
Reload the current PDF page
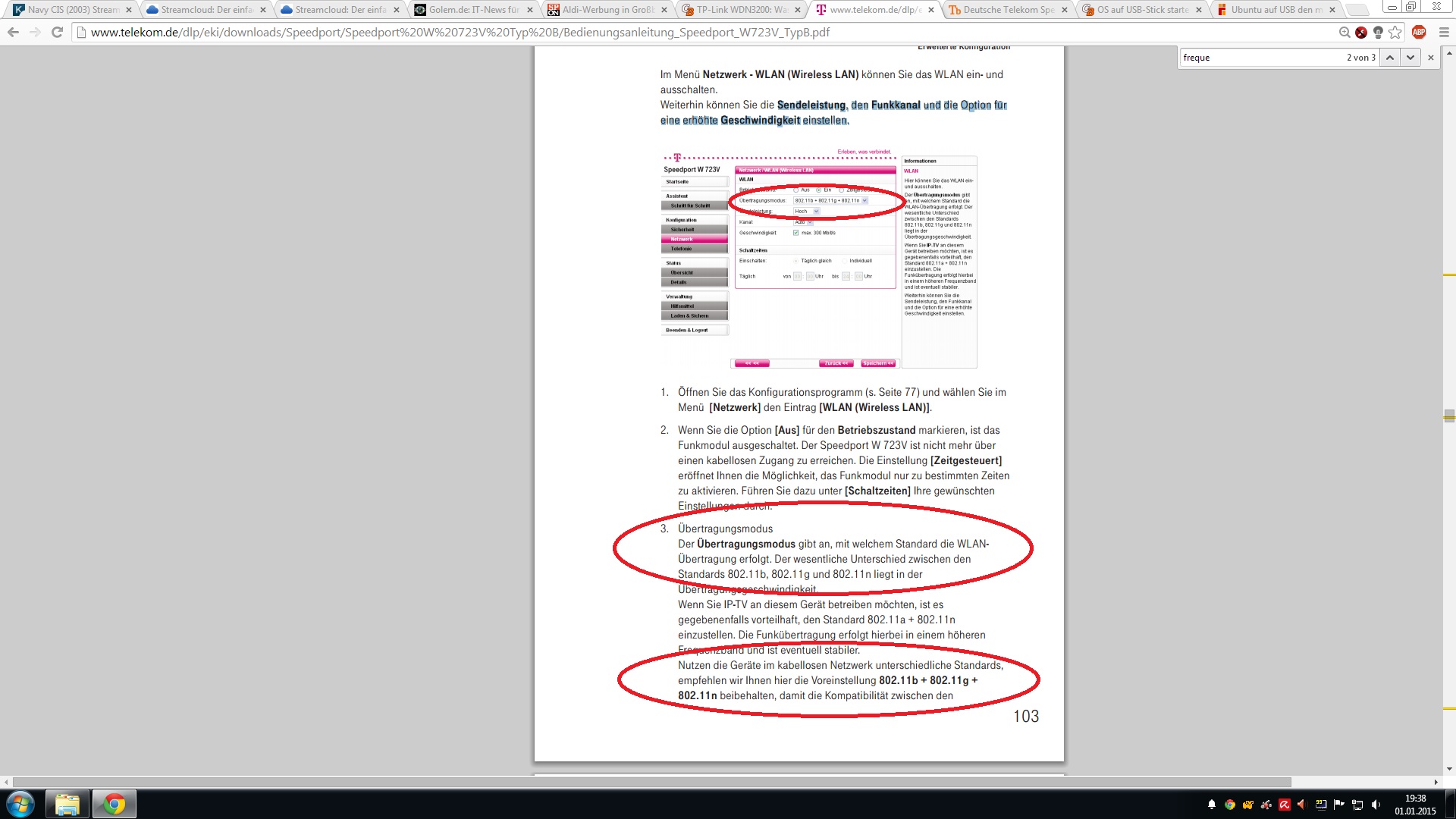[57, 33]
